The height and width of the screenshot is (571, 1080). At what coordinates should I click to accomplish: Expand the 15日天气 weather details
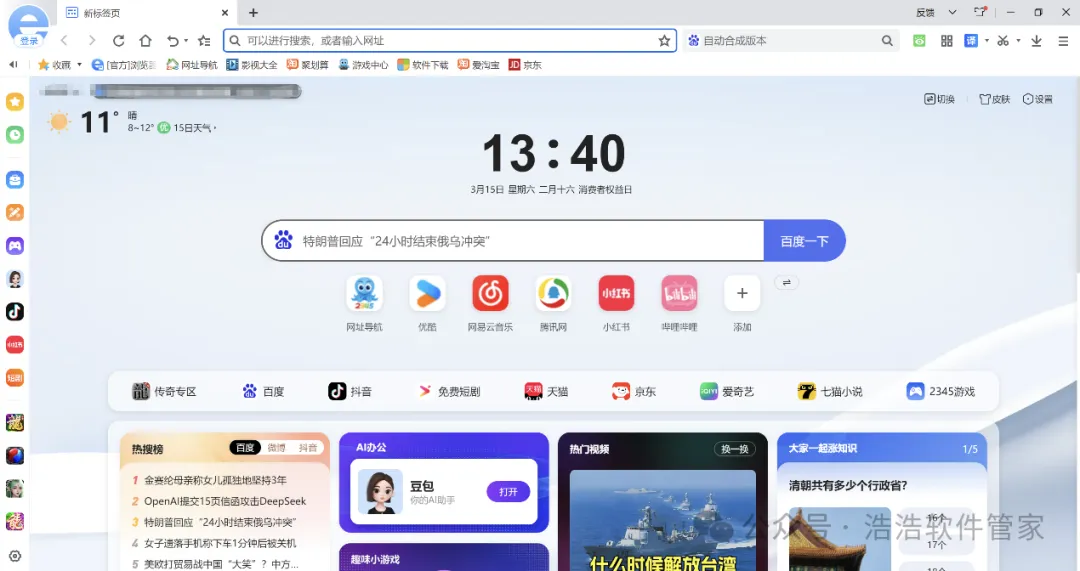[x=194, y=128]
